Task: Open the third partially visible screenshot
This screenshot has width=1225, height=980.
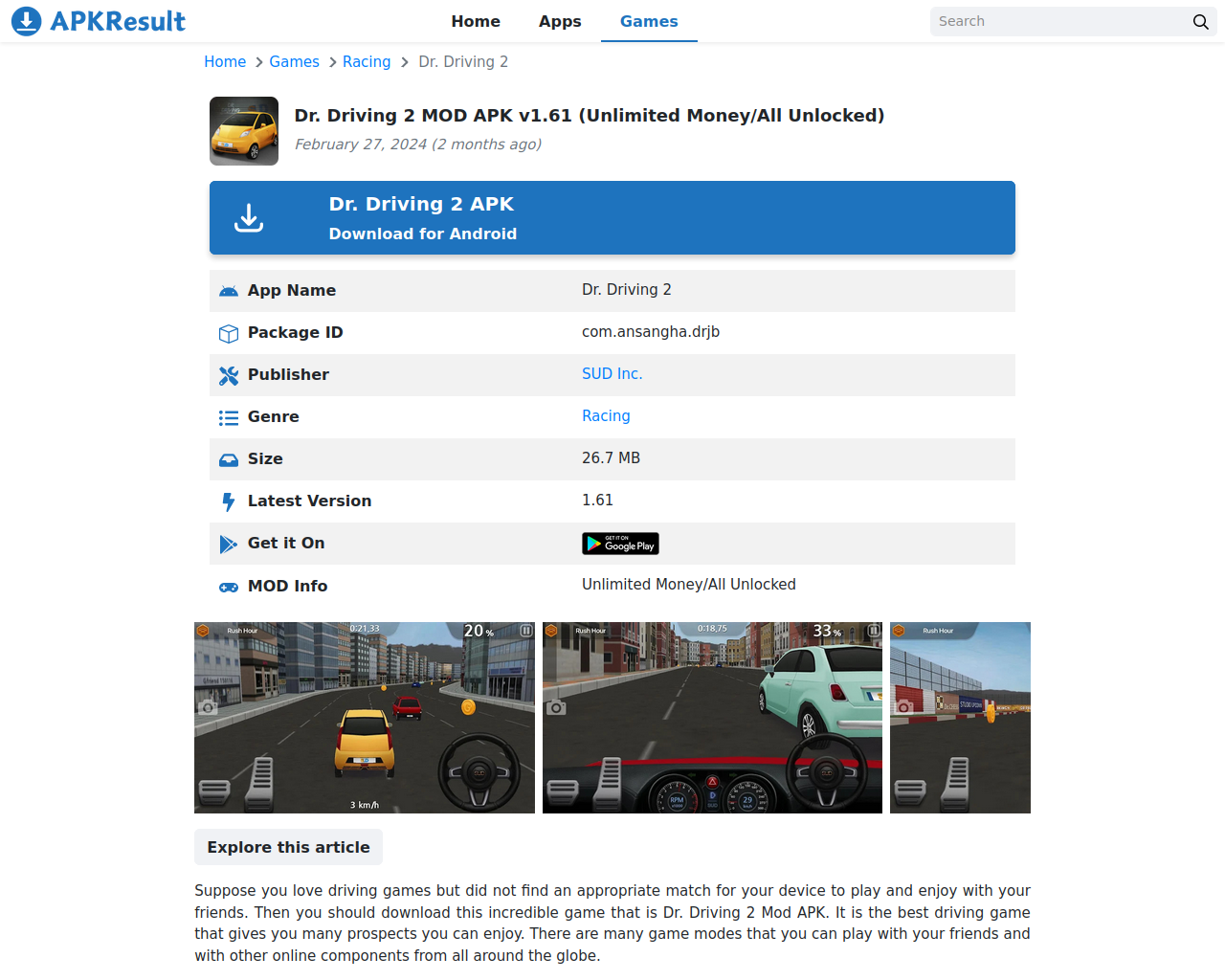Action: pyautogui.click(x=960, y=718)
